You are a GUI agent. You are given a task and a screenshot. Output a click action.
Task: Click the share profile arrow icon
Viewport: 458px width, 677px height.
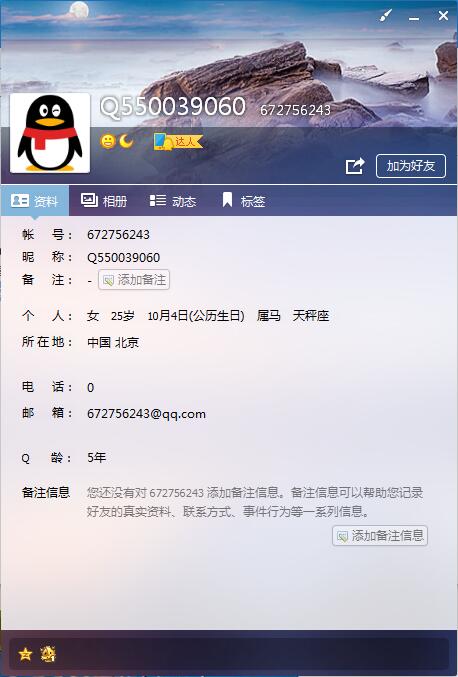point(355,166)
